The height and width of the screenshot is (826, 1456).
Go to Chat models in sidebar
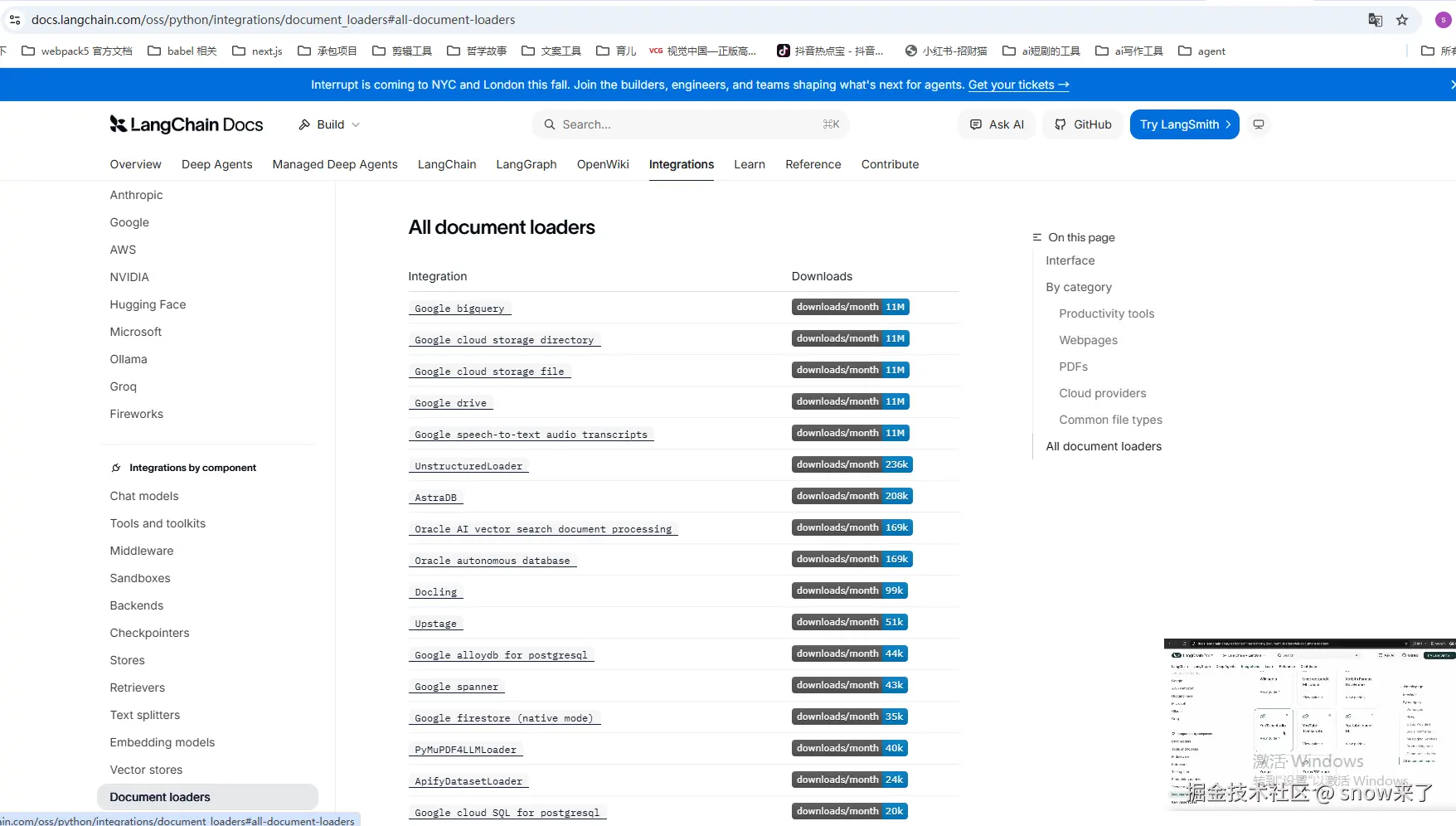[x=144, y=496]
